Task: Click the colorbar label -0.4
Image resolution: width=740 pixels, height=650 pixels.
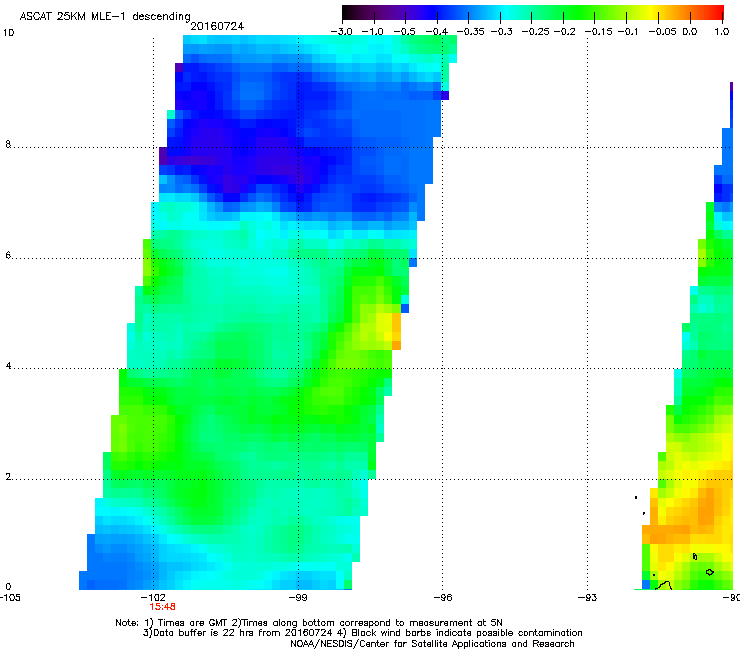Action: click(x=437, y=32)
